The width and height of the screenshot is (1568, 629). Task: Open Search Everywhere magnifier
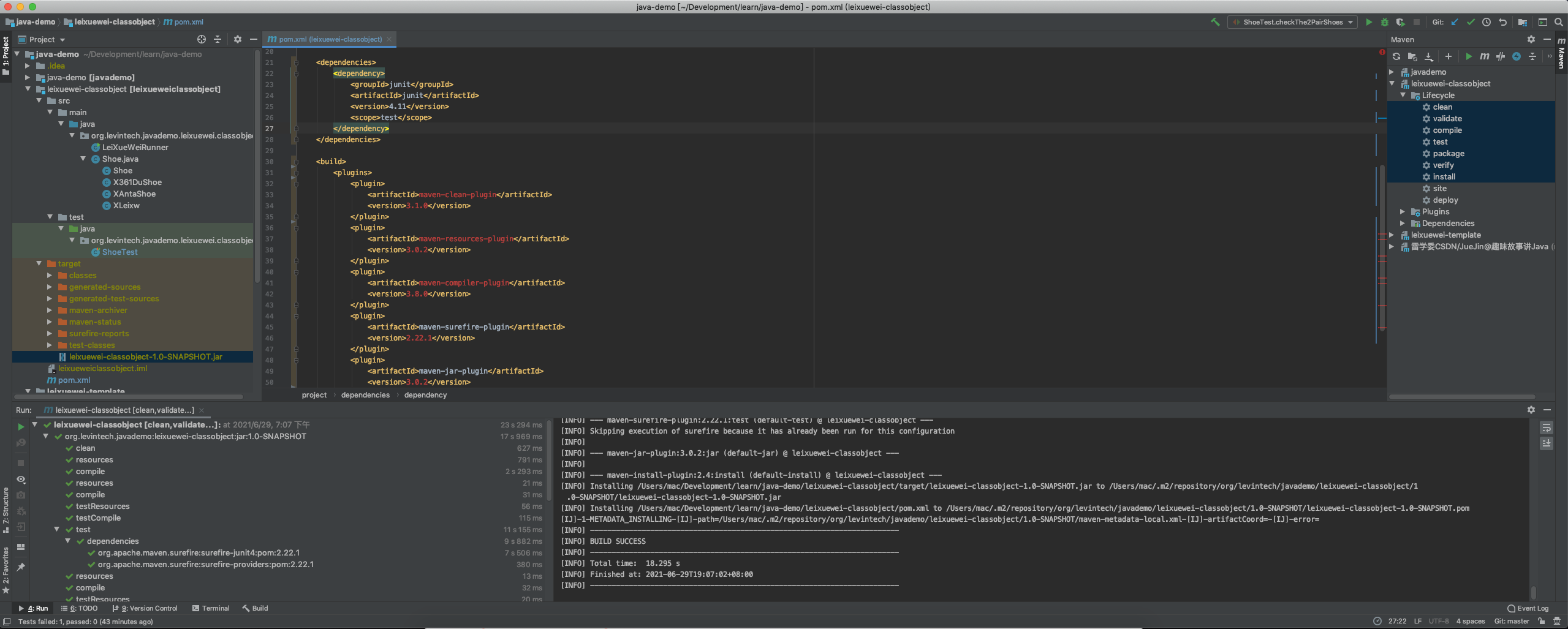click(1559, 22)
